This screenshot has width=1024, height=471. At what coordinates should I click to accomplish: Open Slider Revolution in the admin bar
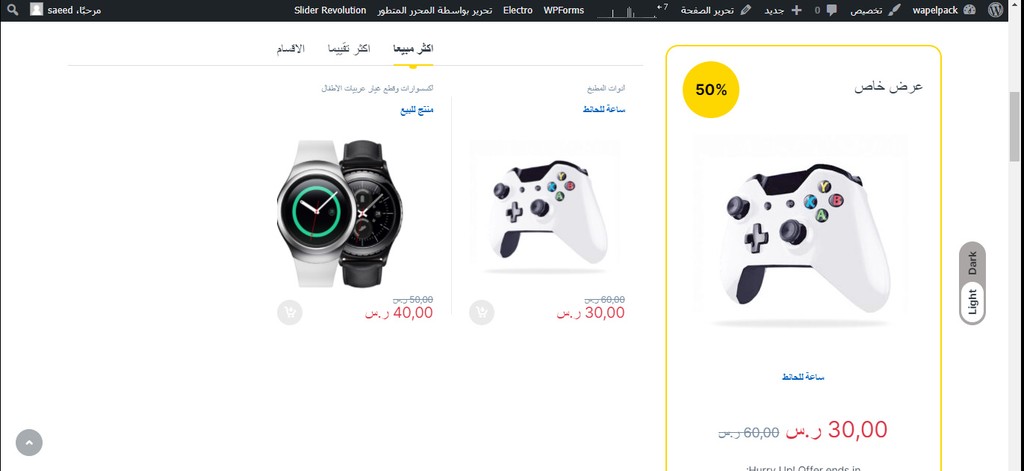click(x=330, y=10)
